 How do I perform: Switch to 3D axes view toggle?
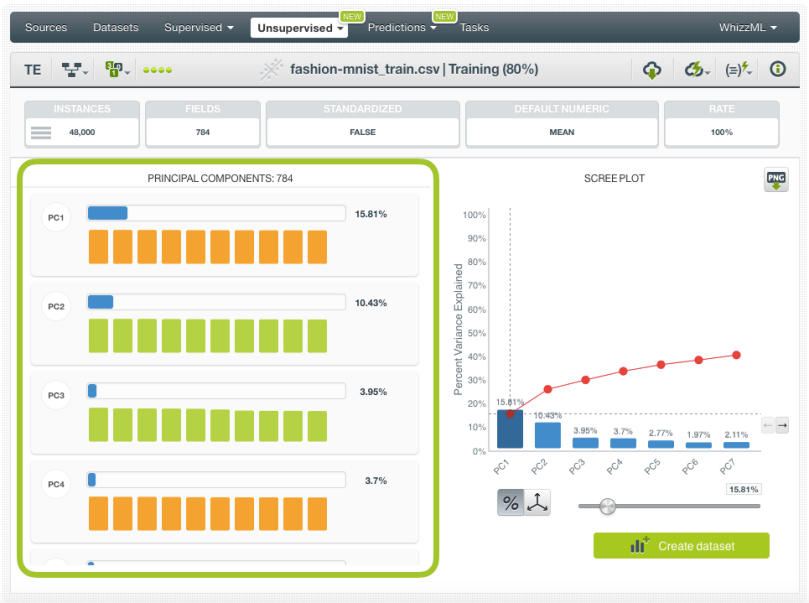tap(538, 503)
